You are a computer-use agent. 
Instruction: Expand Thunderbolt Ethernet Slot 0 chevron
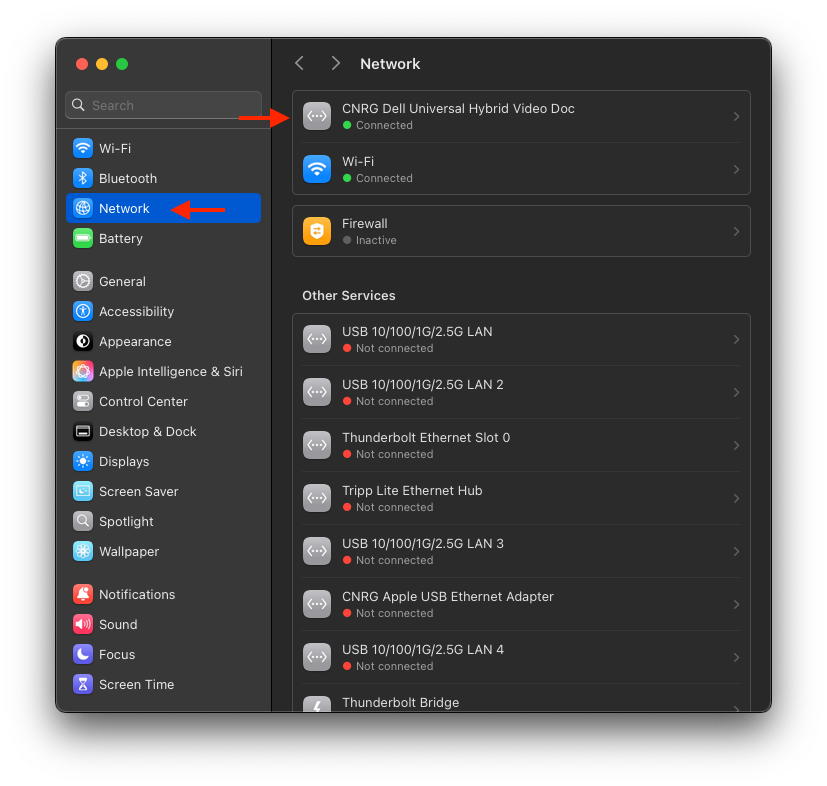coord(736,445)
